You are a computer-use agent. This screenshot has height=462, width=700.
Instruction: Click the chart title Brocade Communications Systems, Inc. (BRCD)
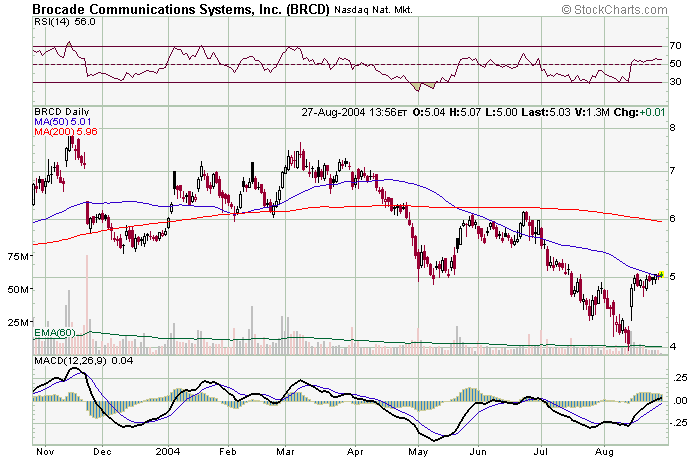tap(181, 9)
